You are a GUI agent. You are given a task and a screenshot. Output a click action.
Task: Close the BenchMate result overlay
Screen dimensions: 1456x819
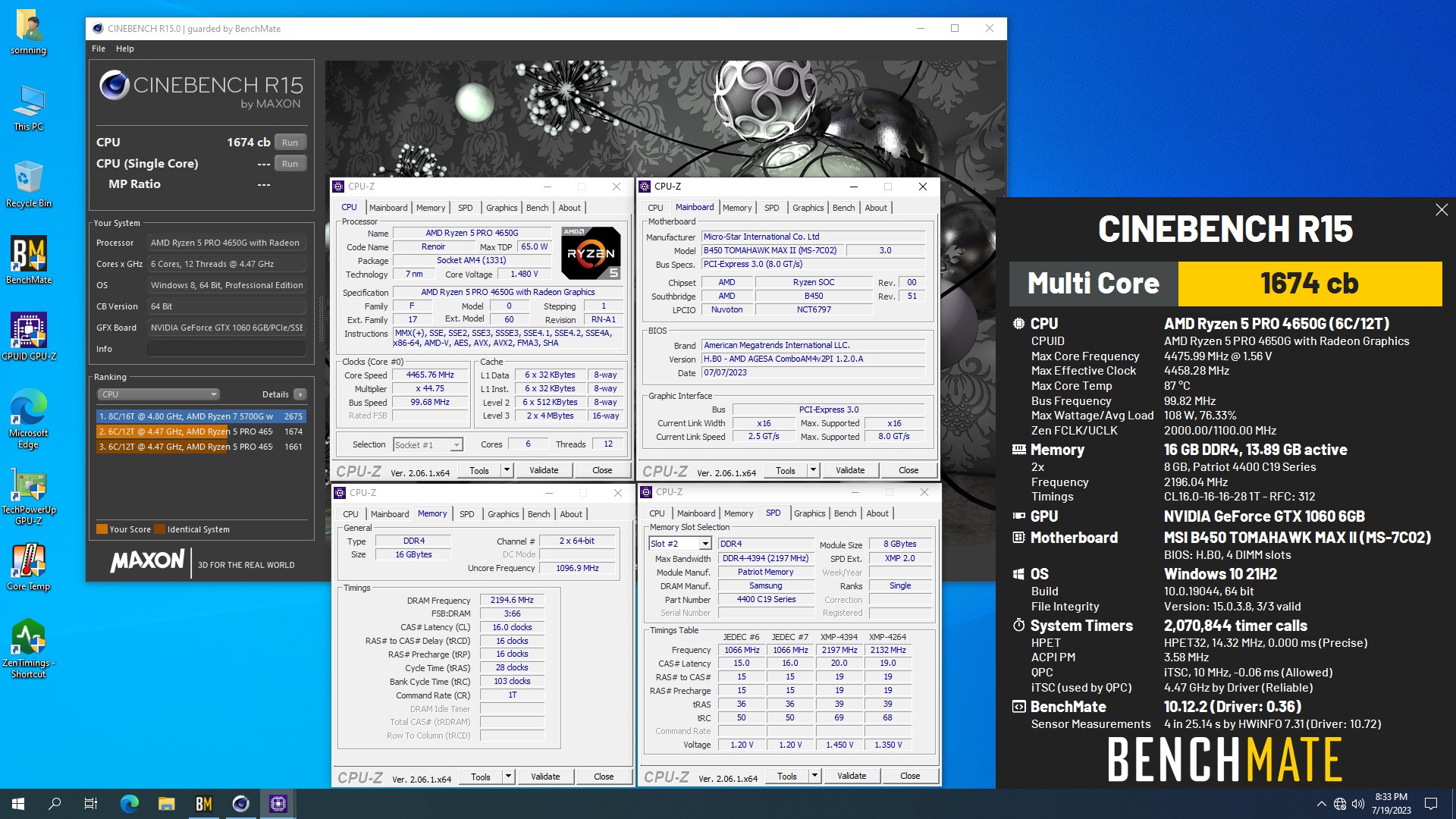[1442, 210]
